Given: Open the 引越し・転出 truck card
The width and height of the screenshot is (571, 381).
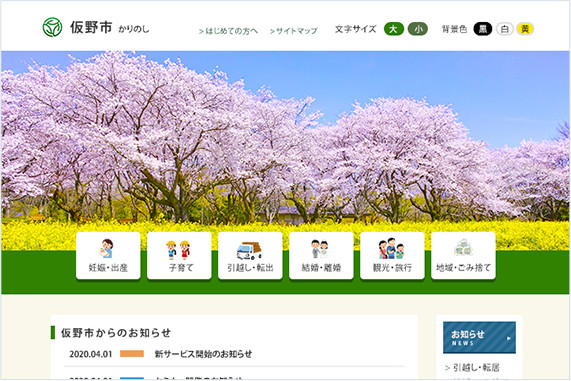Looking at the screenshot, I should [250, 255].
